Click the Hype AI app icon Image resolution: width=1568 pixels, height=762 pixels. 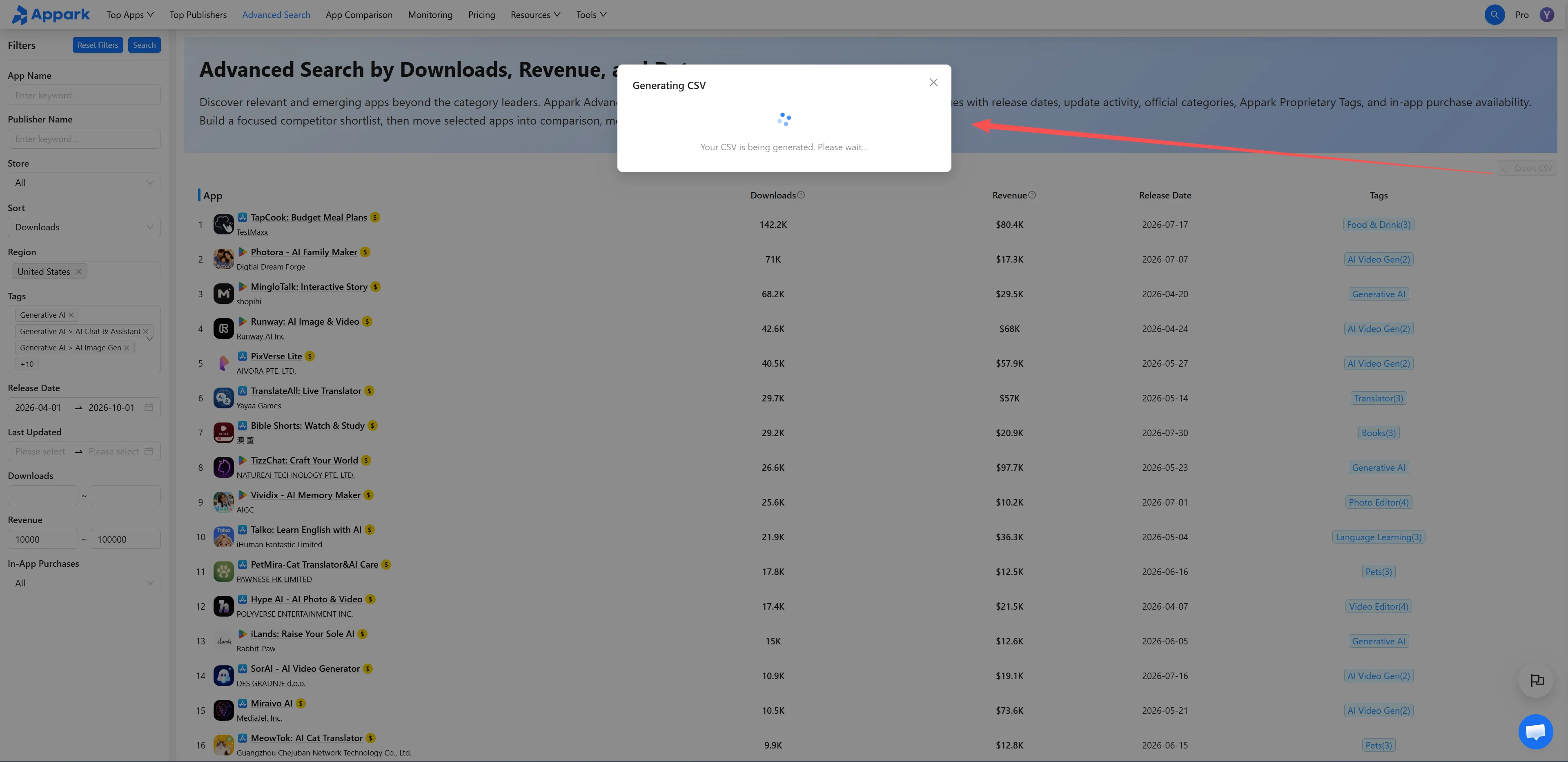(223, 606)
